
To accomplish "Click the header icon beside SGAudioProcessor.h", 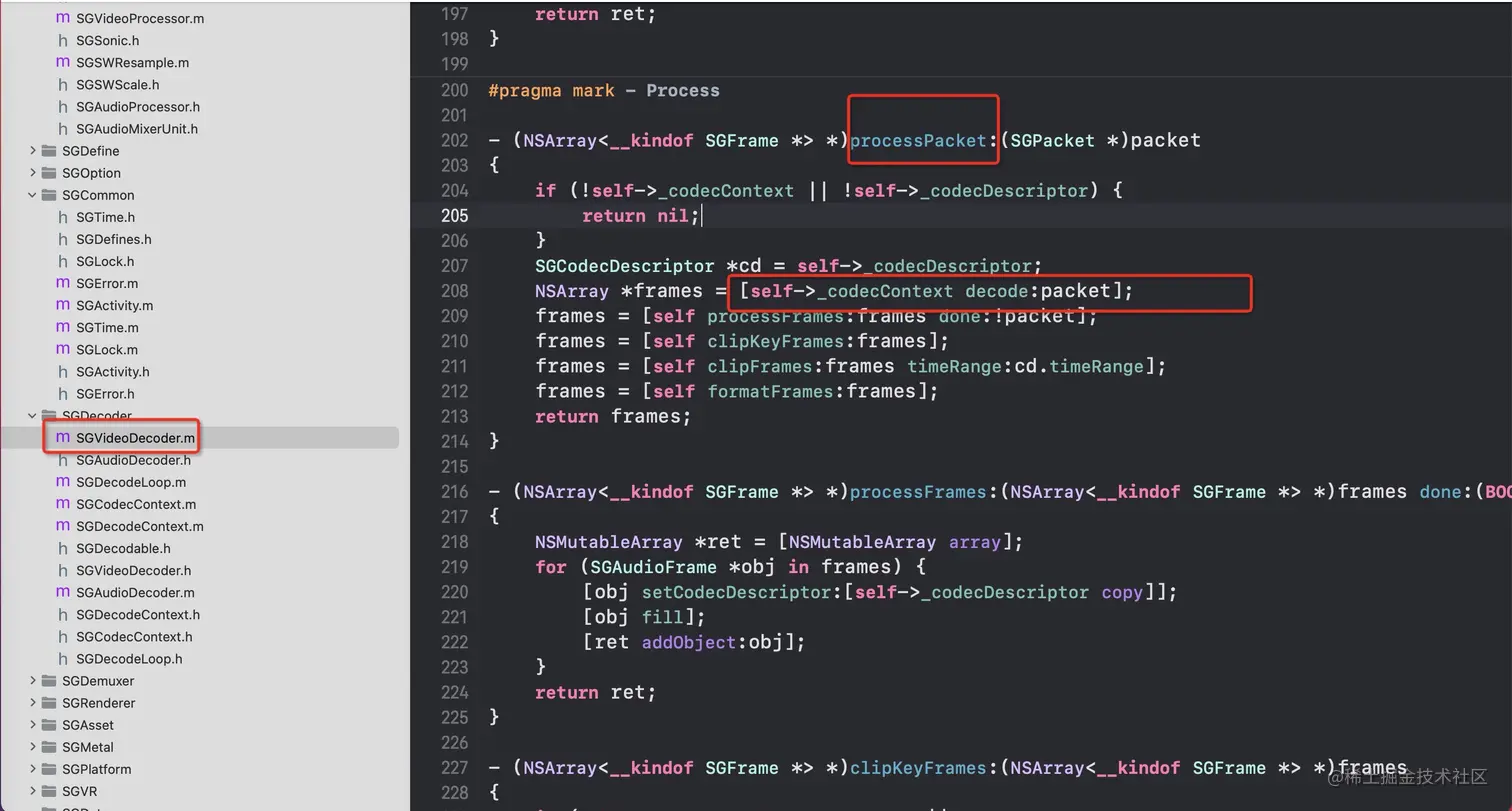I will (63, 106).
